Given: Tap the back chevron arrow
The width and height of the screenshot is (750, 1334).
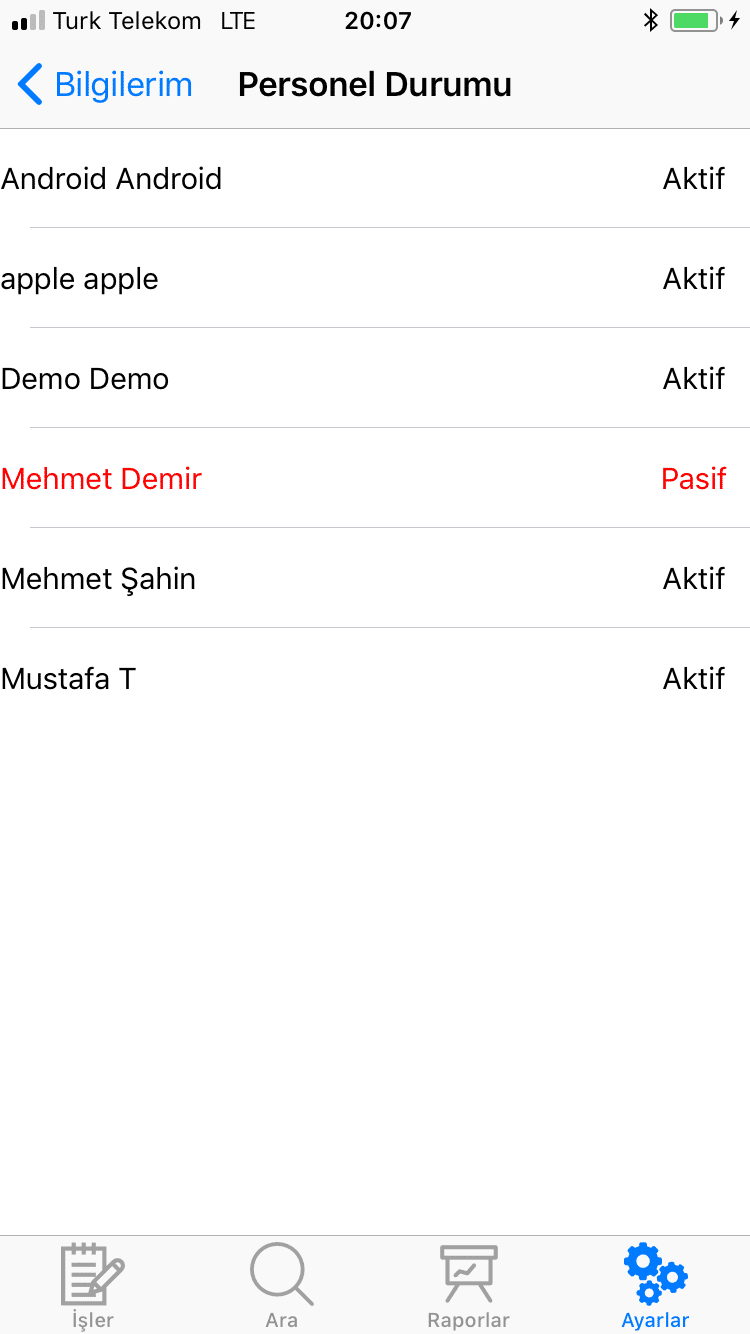Looking at the screenshot, I should click(x=30, y=85).
